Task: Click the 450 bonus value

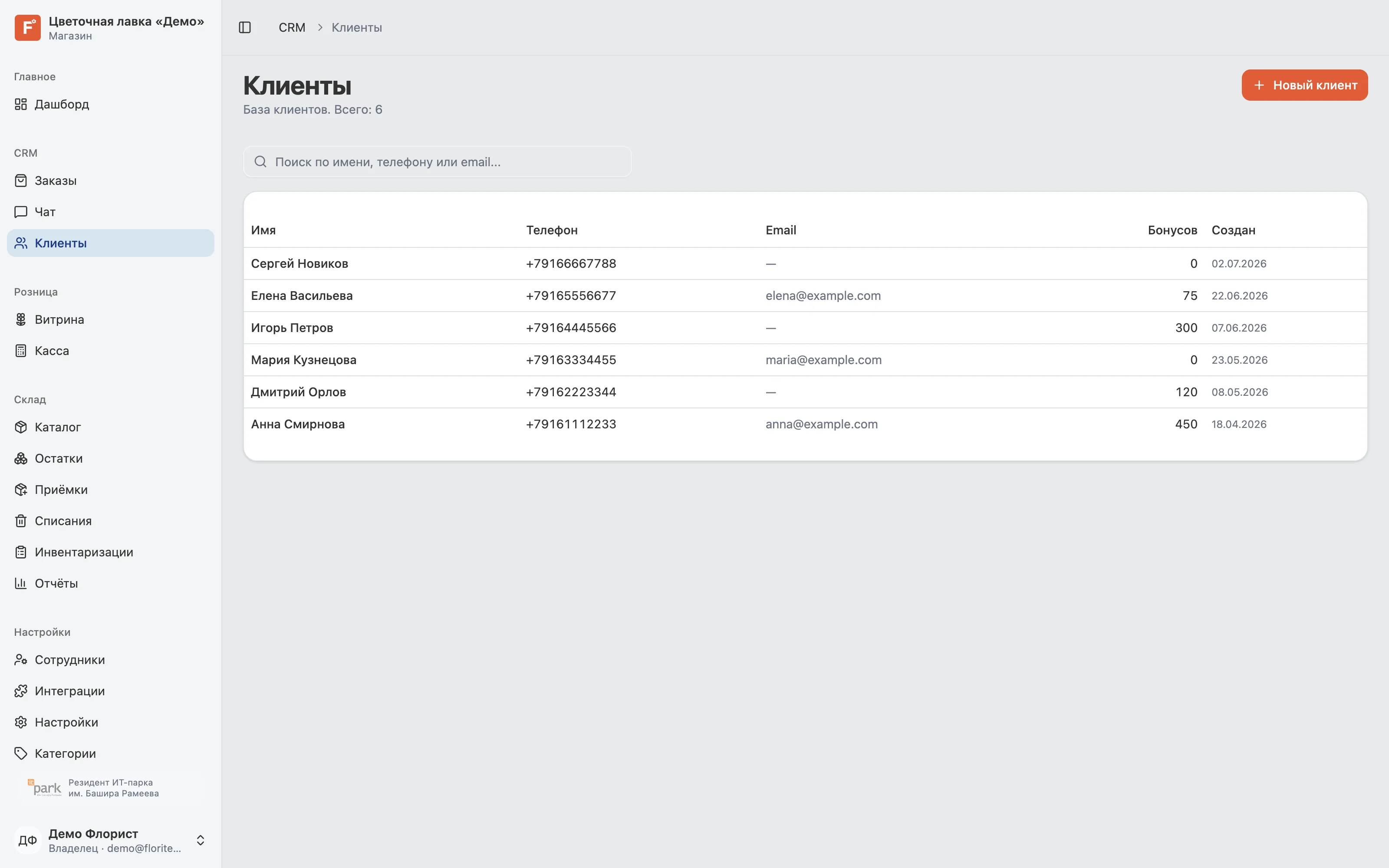Action: click(1186, 424)
